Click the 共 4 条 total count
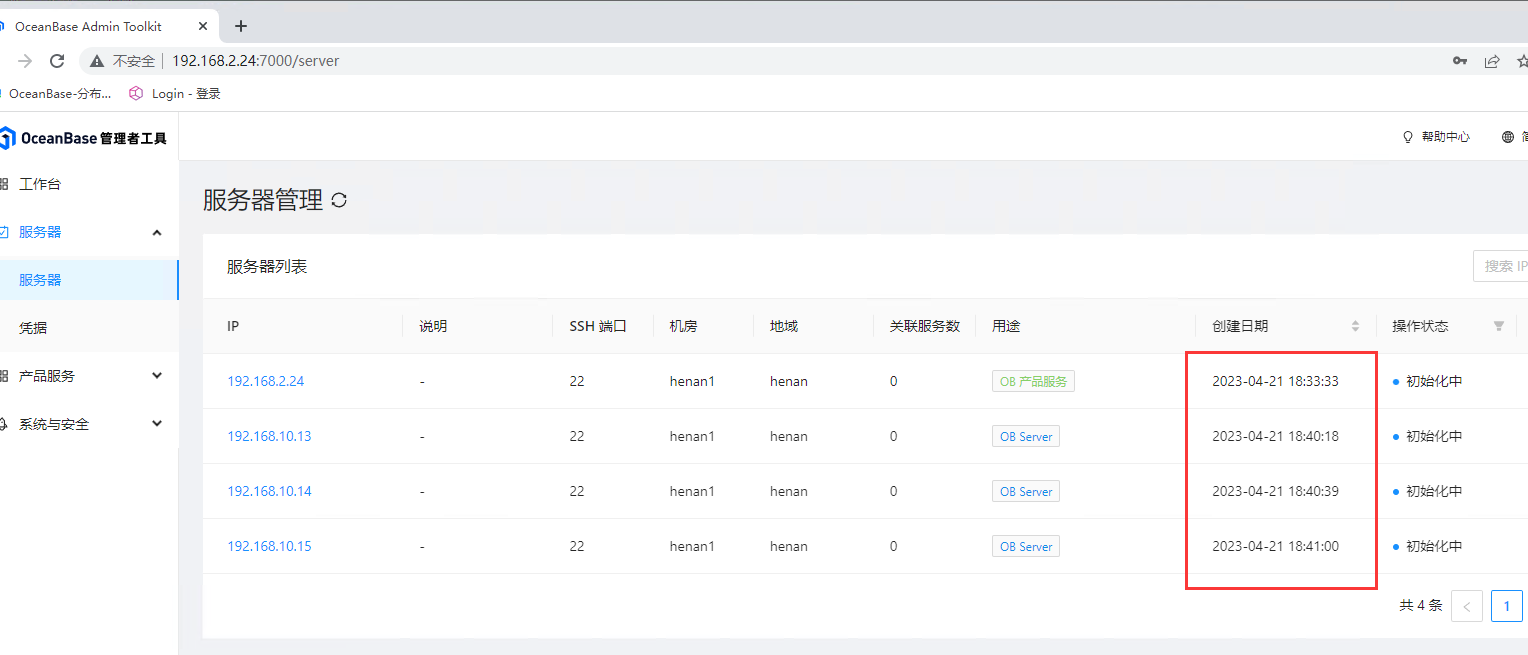The height and width of the screenshot is (655, 1528). tap(1420, 606)
